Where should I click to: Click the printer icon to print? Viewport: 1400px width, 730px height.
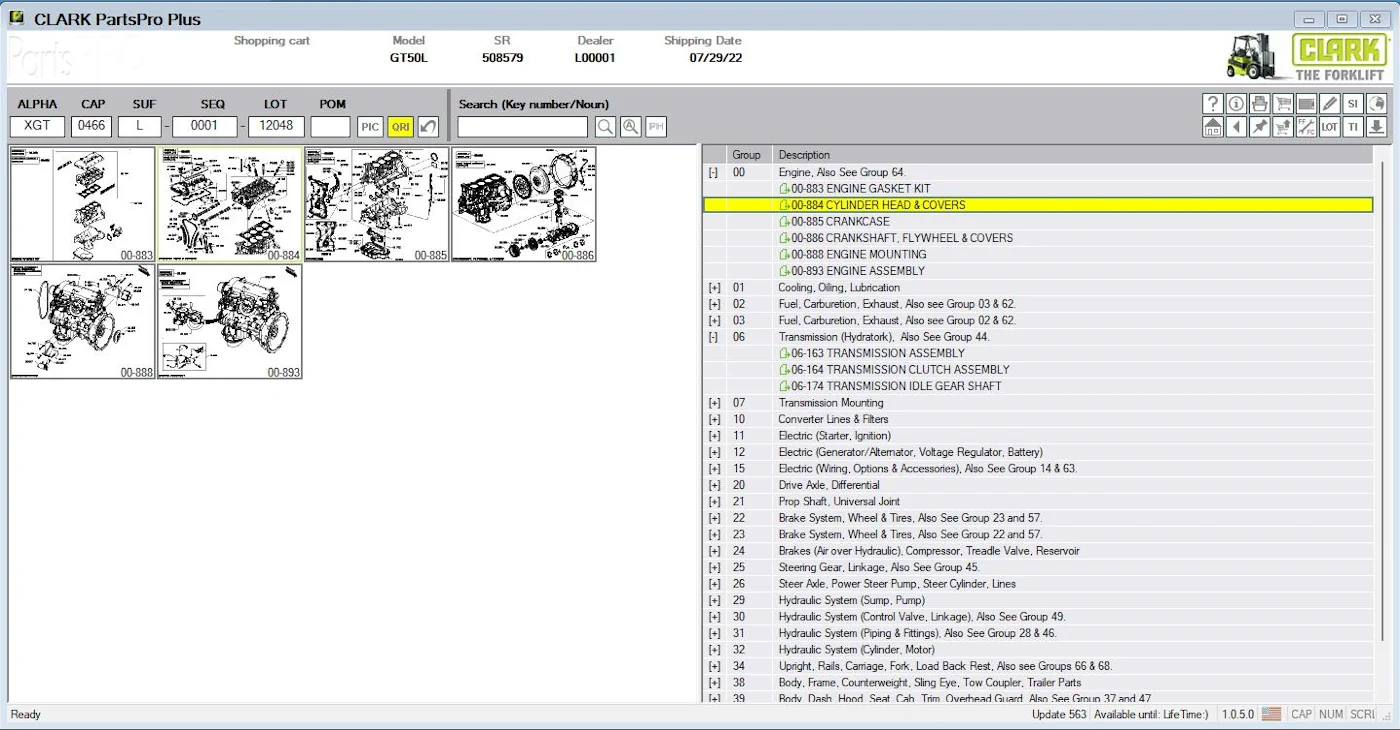tap(1259, 103)
